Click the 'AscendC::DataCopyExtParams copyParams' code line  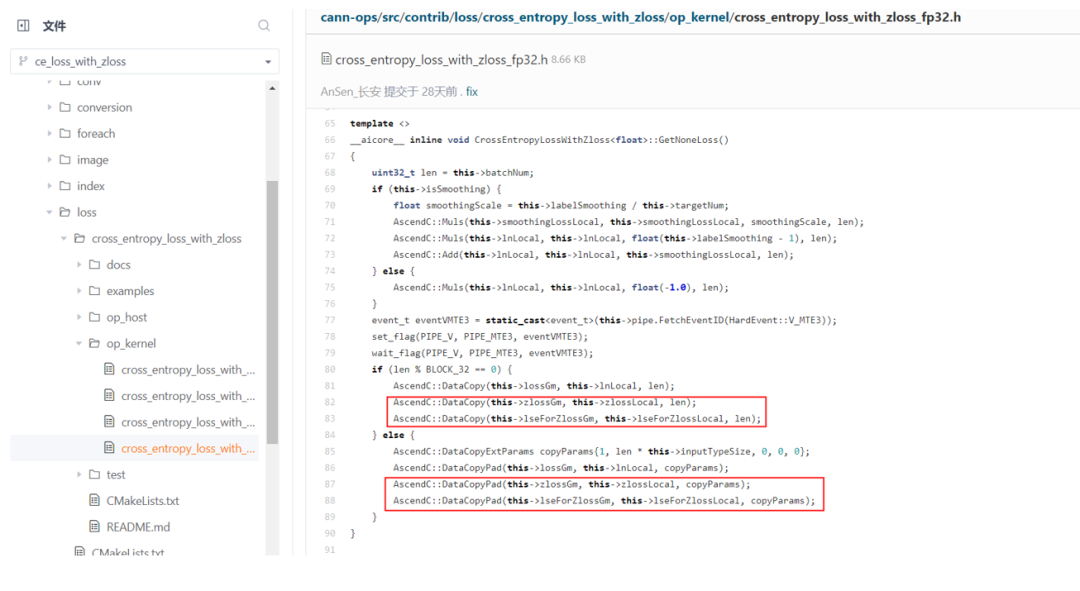(601, 451)
